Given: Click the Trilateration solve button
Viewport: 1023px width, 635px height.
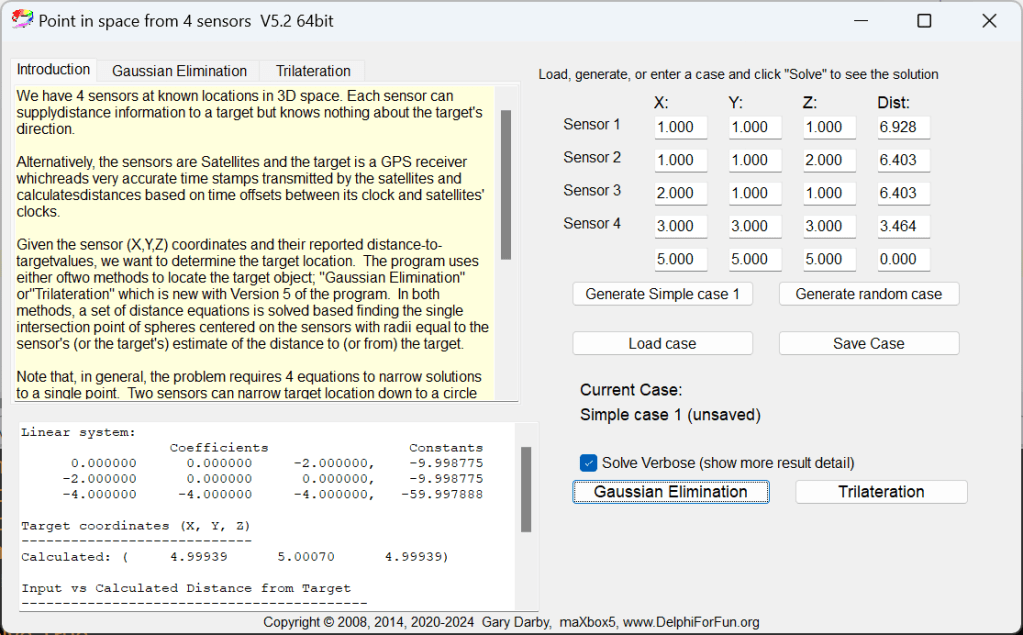Looking at the screenshot, I should click(881, 492).
